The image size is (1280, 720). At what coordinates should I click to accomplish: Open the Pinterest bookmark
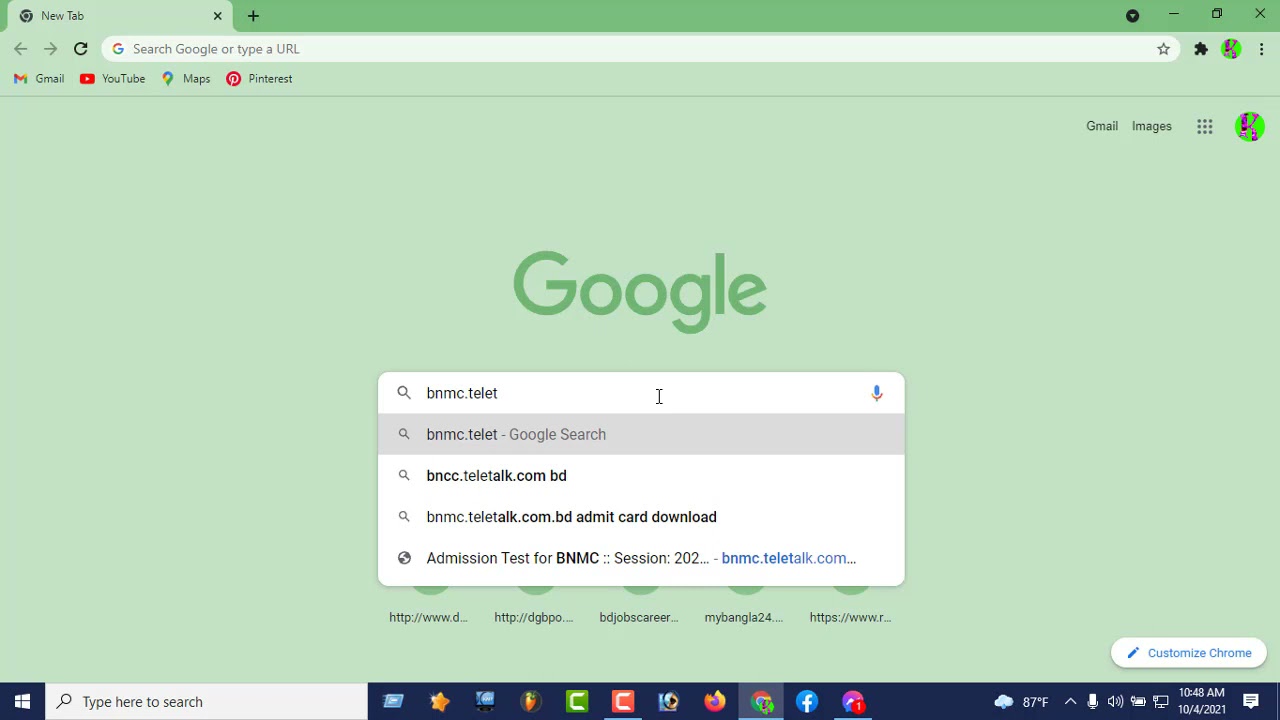[x=259, y=79]
